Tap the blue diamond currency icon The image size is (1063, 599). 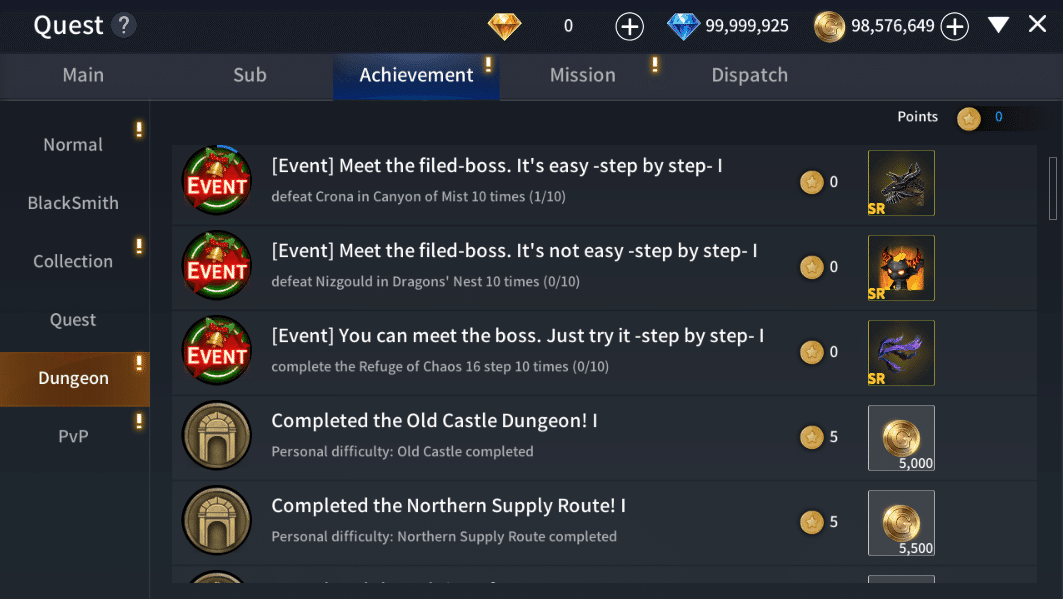[683, 26]
